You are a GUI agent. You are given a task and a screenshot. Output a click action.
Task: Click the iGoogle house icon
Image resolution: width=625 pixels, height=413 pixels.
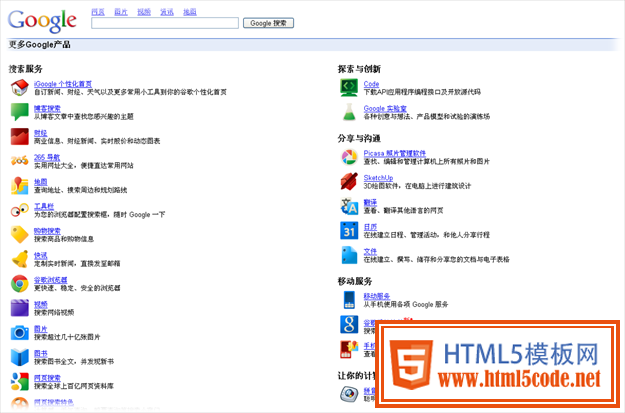click(x=20, y=87)
